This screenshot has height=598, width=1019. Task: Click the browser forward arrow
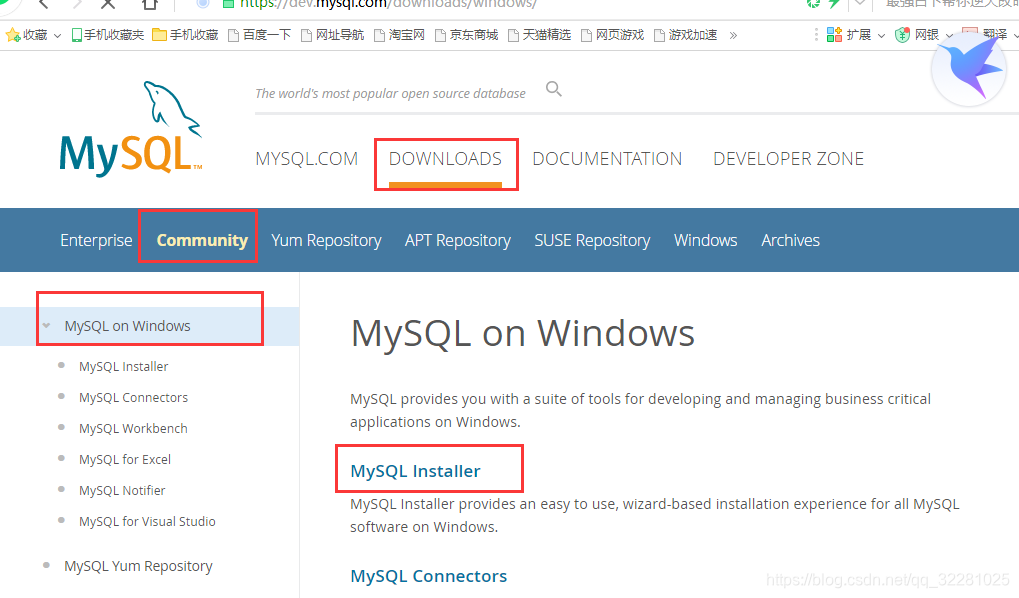pos(77,4)
